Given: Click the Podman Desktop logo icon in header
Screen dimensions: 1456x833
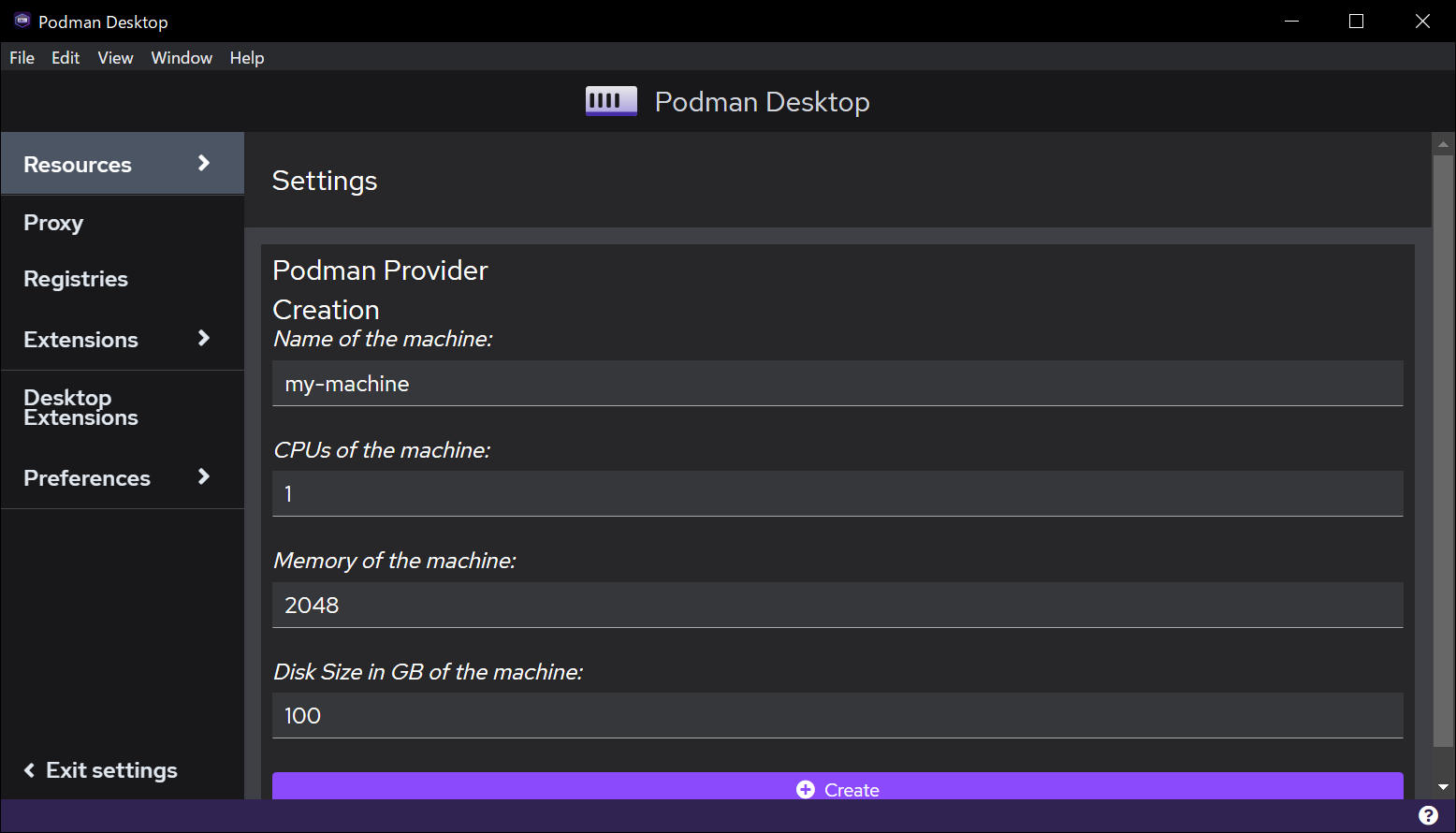Looking at the screenshot, I should pyautogui.click(x=611, y=101).
